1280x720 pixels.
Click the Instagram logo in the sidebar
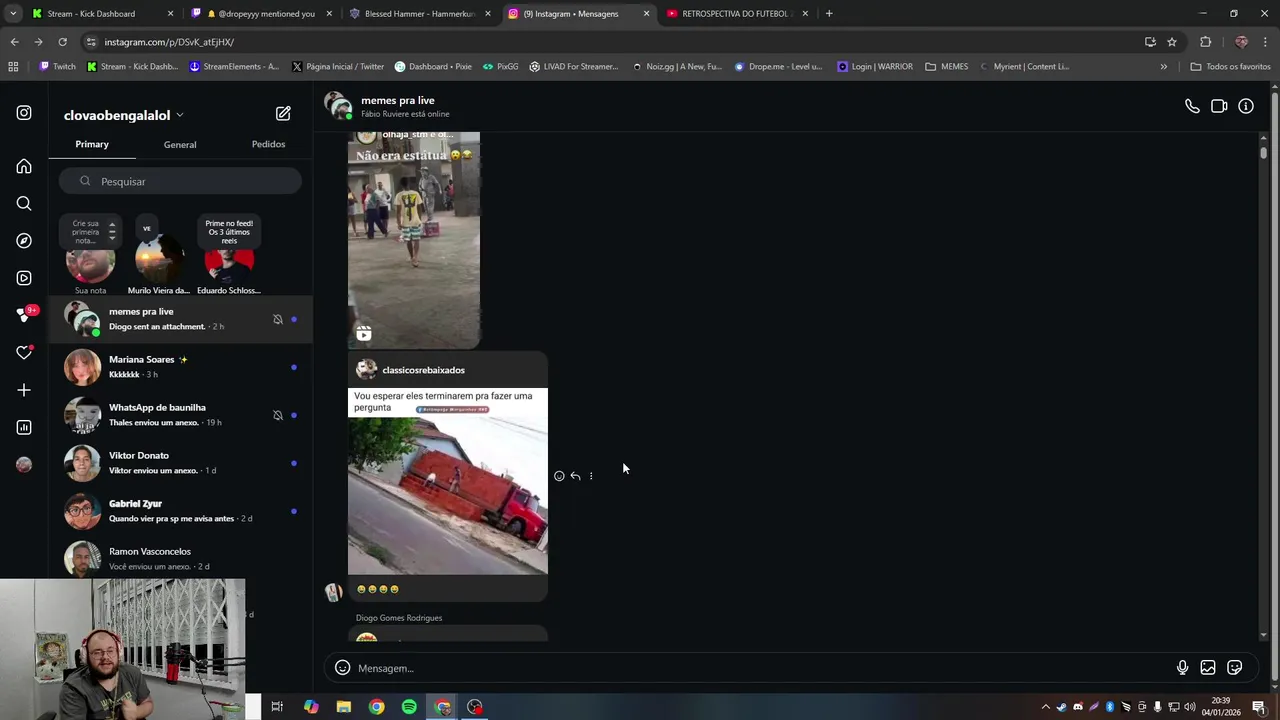(24, 113)
